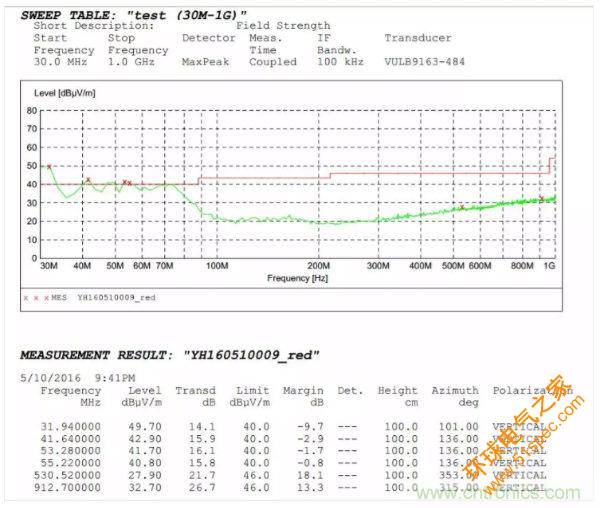
Task: Click margin value 18.1
Action: 310,475
